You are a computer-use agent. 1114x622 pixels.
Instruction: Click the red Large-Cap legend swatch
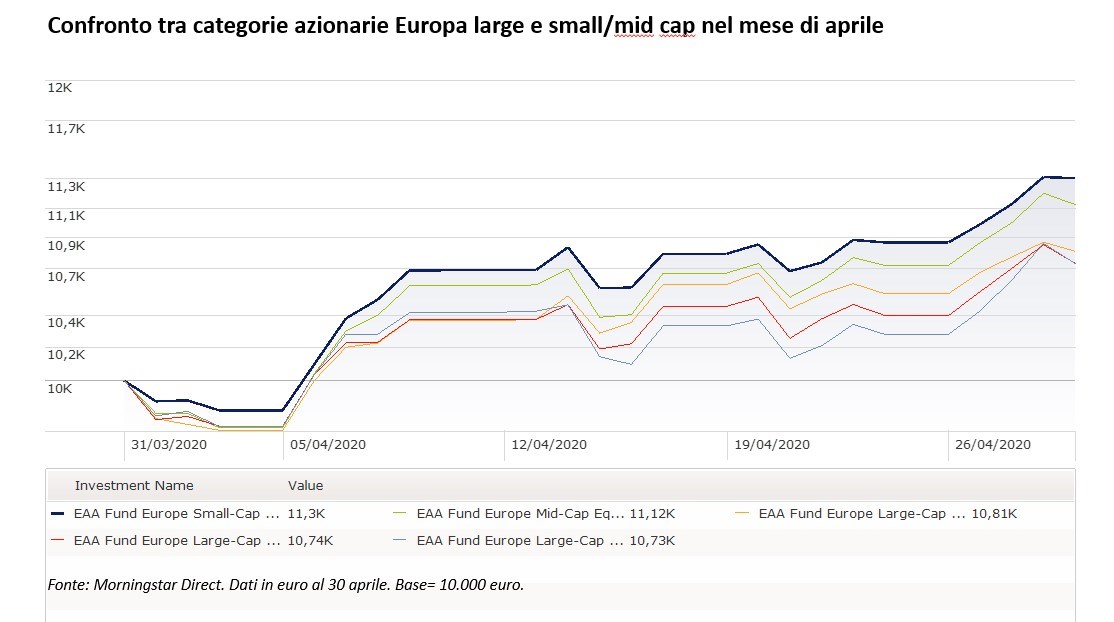coord(58,541)
